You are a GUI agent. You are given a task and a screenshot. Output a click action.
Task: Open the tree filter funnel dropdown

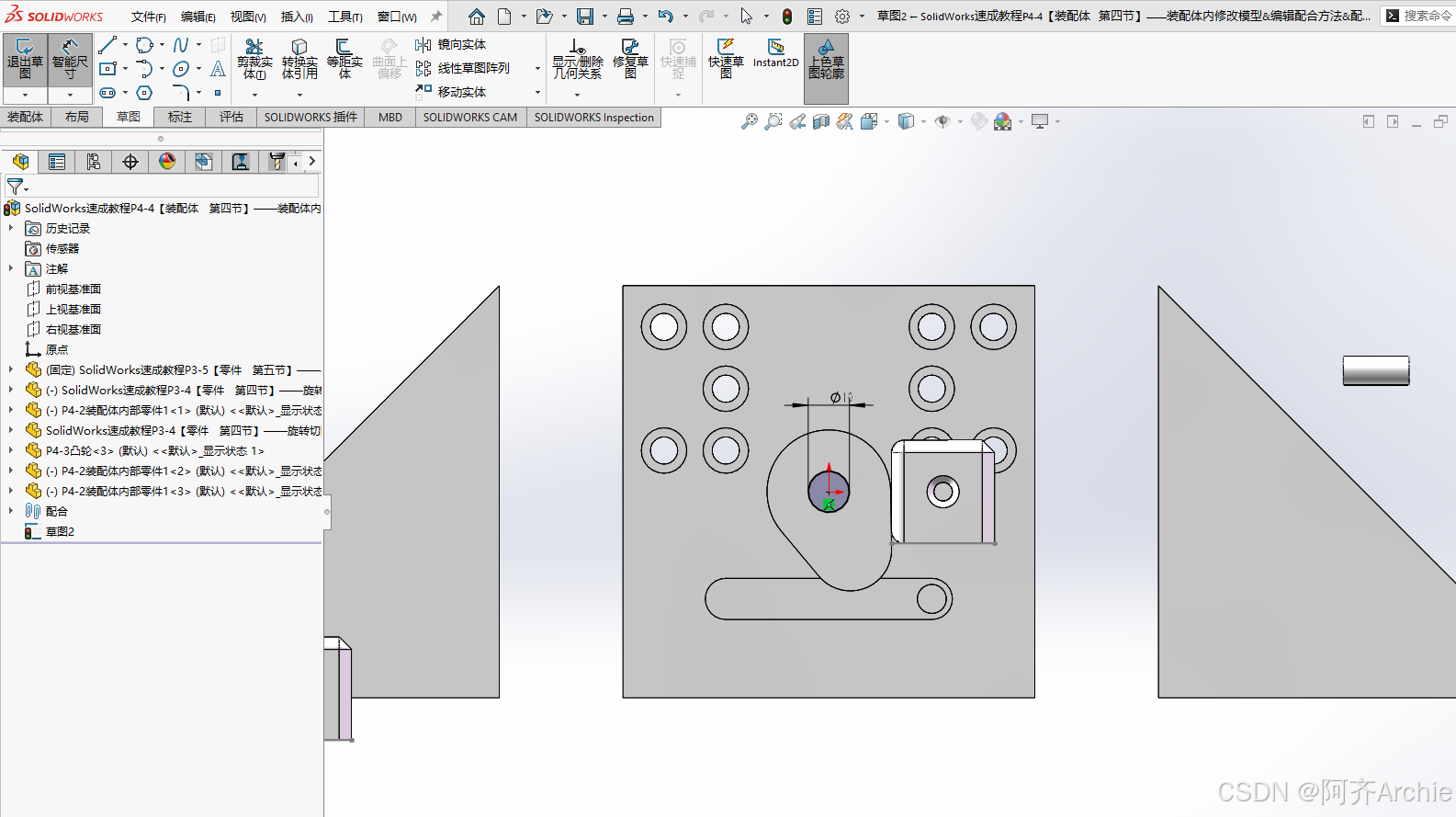click(17, 187)
